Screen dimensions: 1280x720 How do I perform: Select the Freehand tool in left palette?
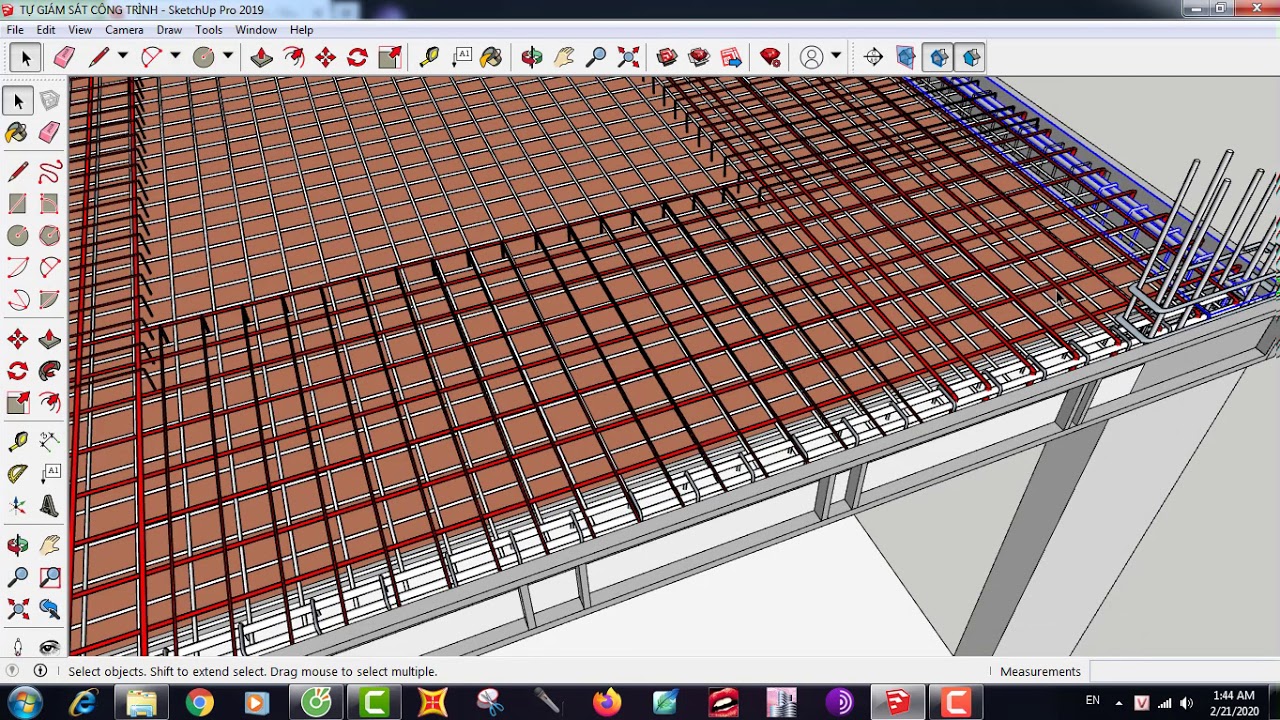tap(49, 172)
